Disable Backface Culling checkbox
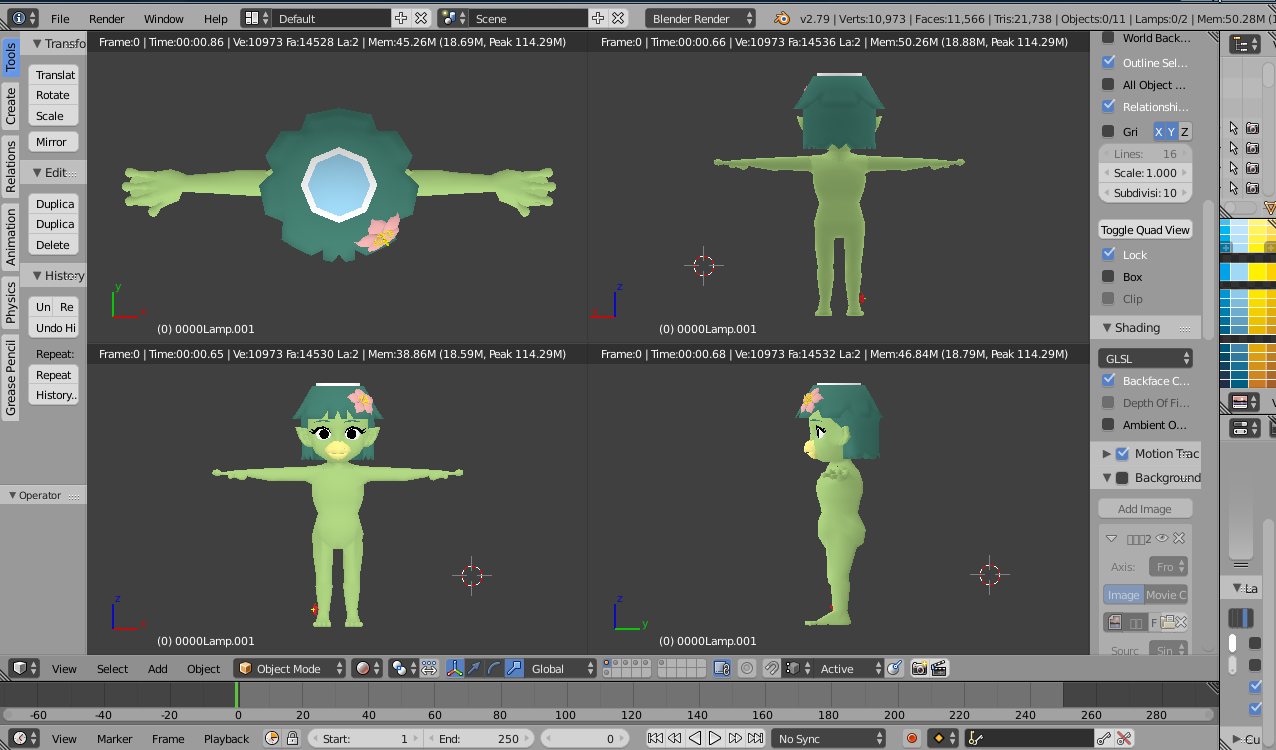This screenshot has height=750, width=1276. (x=1108, y=380)
